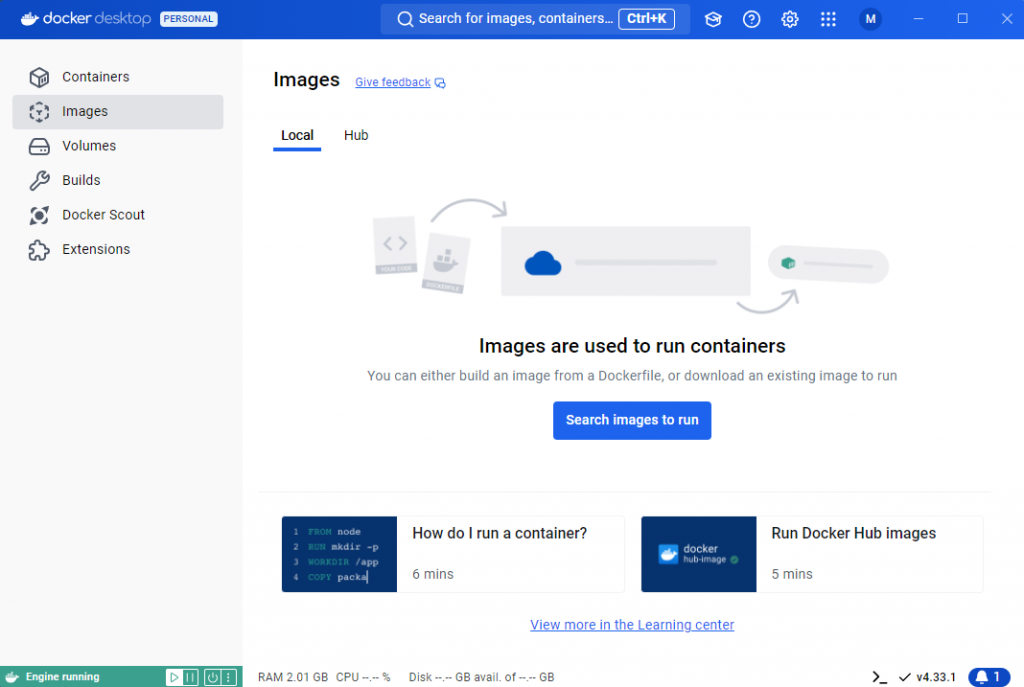Close the Docker Desktop window
This screenshot has height=687, width=1024.
pyautogui.click(x=1006, y=19)
